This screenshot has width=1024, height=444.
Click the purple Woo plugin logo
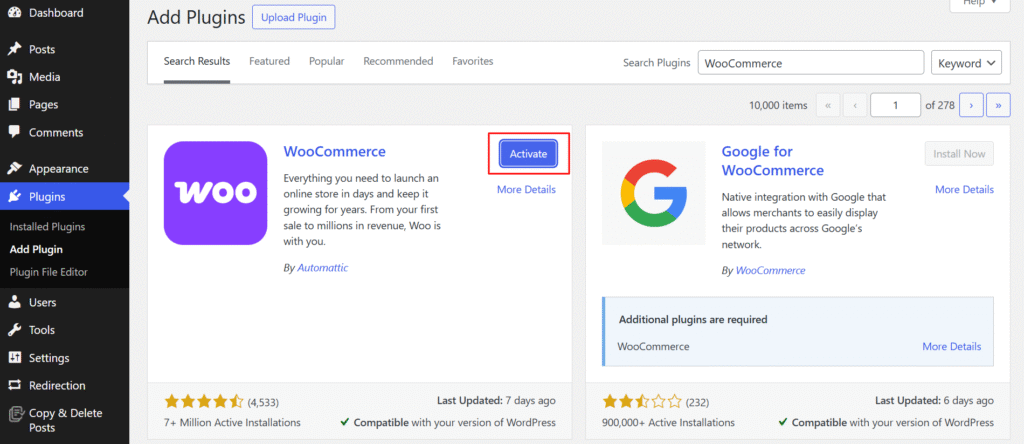[216, 193]
